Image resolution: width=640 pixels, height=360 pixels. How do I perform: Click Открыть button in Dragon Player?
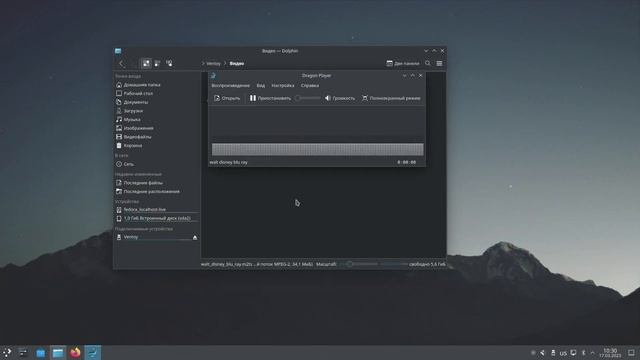tap(227, 98)
